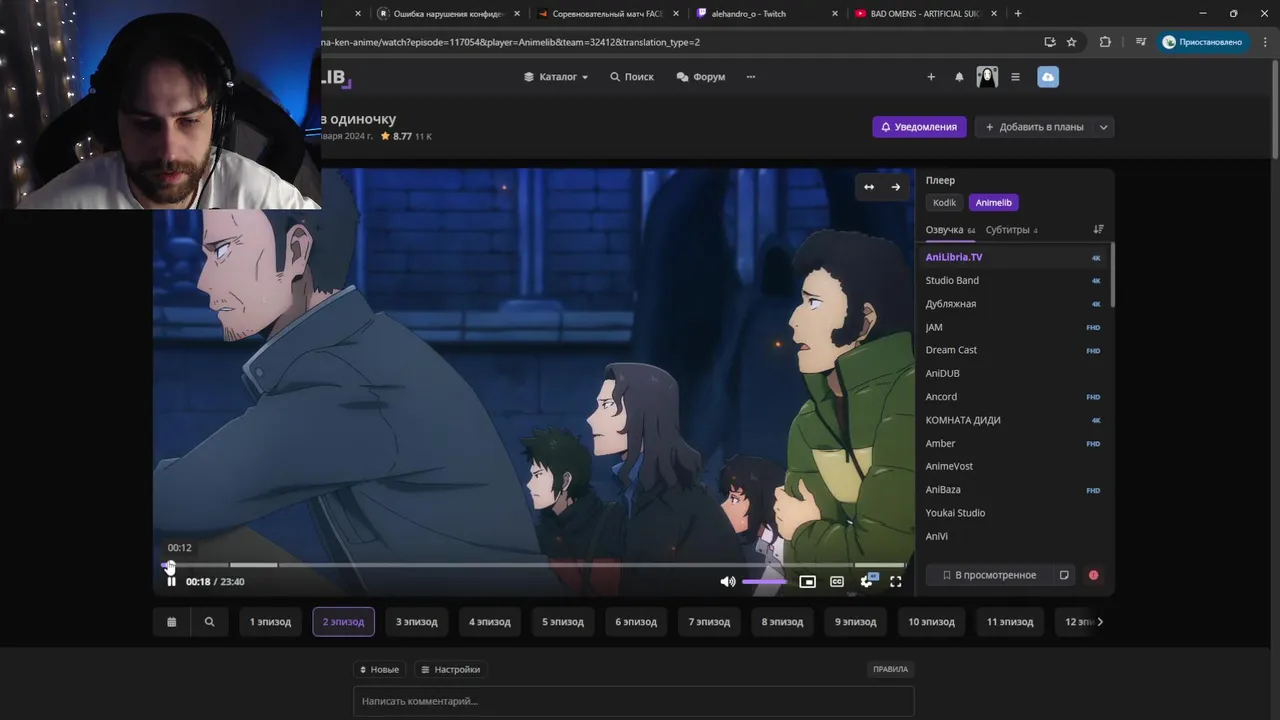
Task: Enable picture-in-picture mode
Action: (x=807, y=581)
